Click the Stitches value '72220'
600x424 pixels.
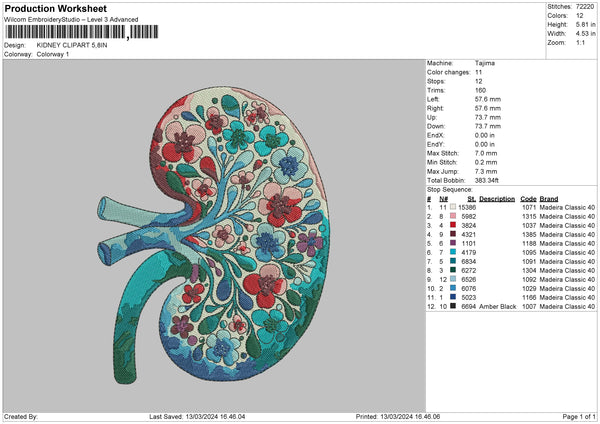[585, 7]
